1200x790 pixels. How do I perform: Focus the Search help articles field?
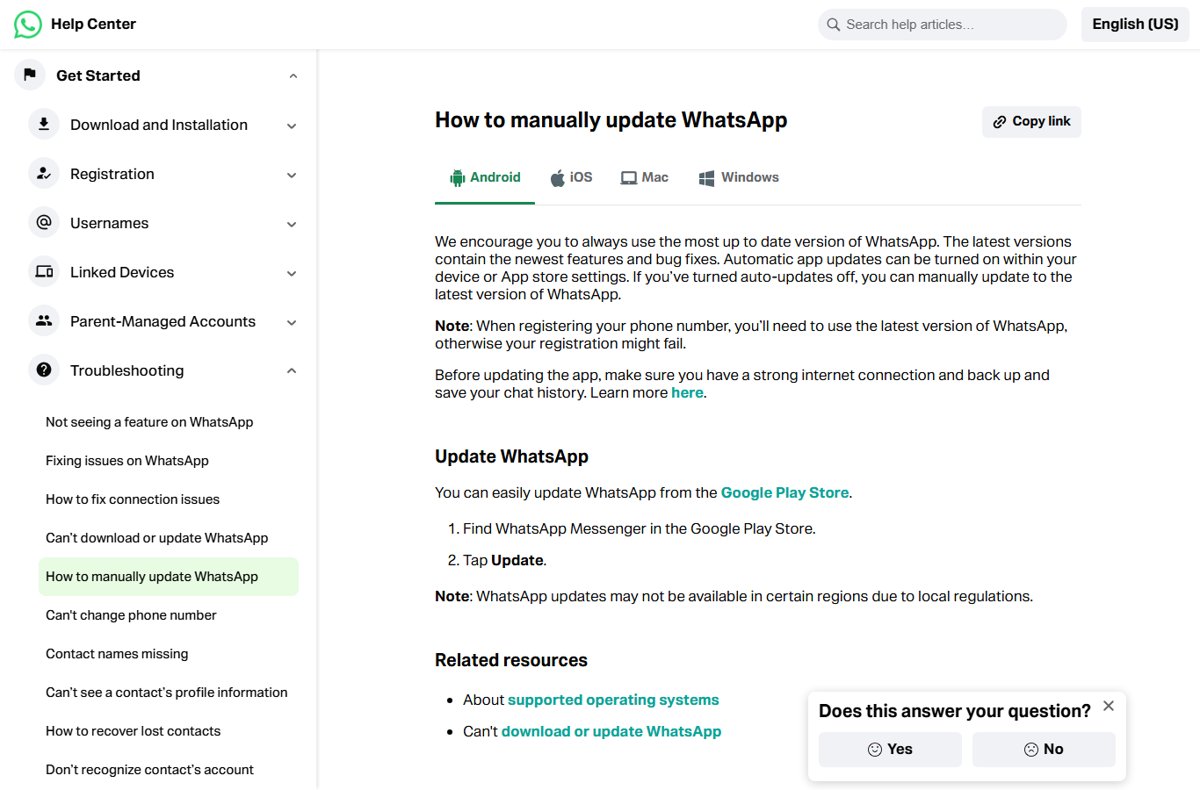(942, 24)
